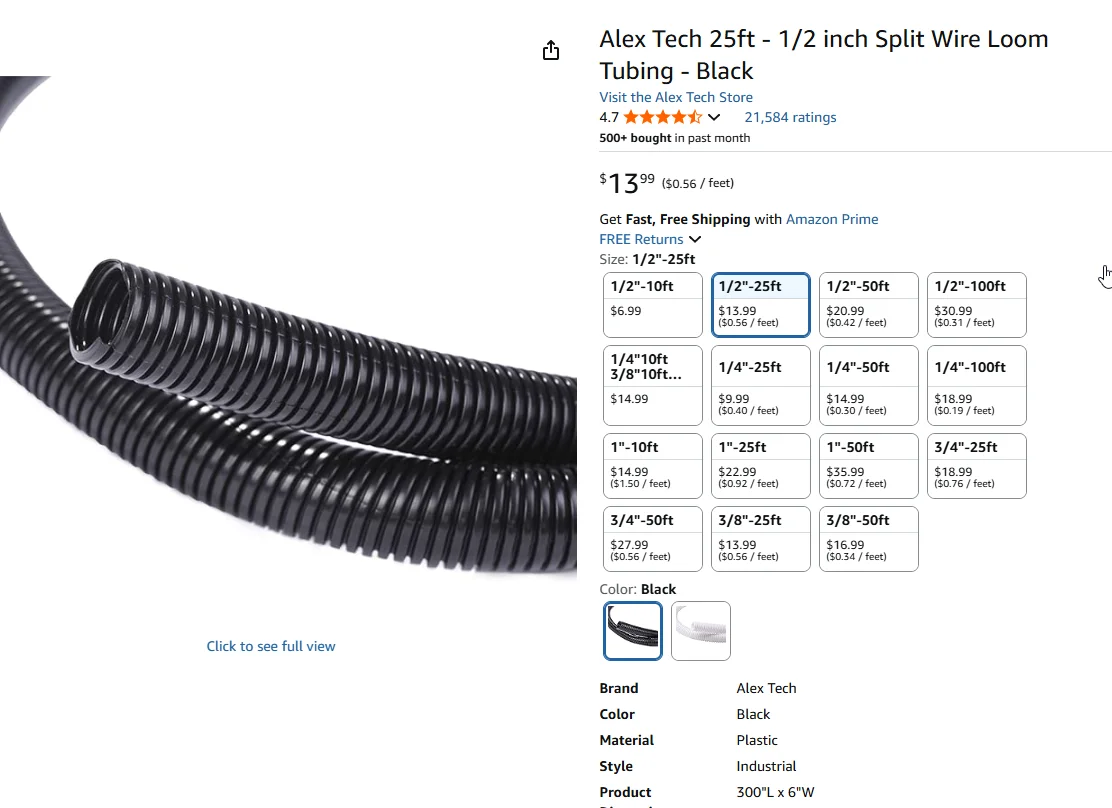Select the 1"-10ft size option
This screenshot has width=1112, height=808.
[x=653, y=465]
